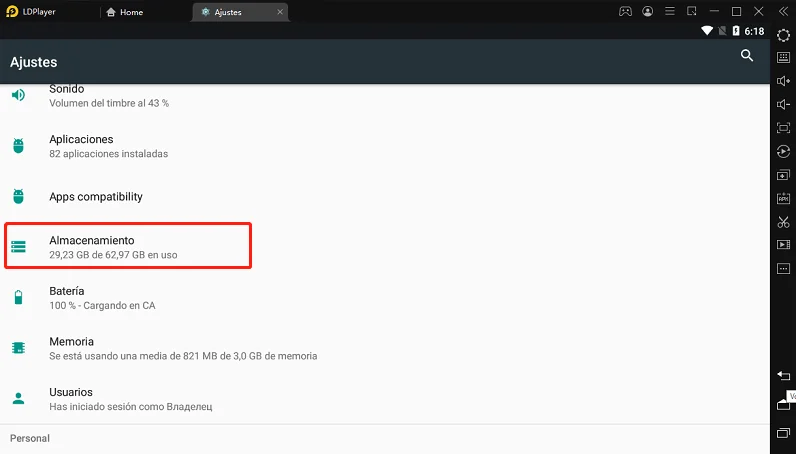The image size is (796, 454).
Task: Open Almacenamiento storage settings
Action: [x=385, y=247]
